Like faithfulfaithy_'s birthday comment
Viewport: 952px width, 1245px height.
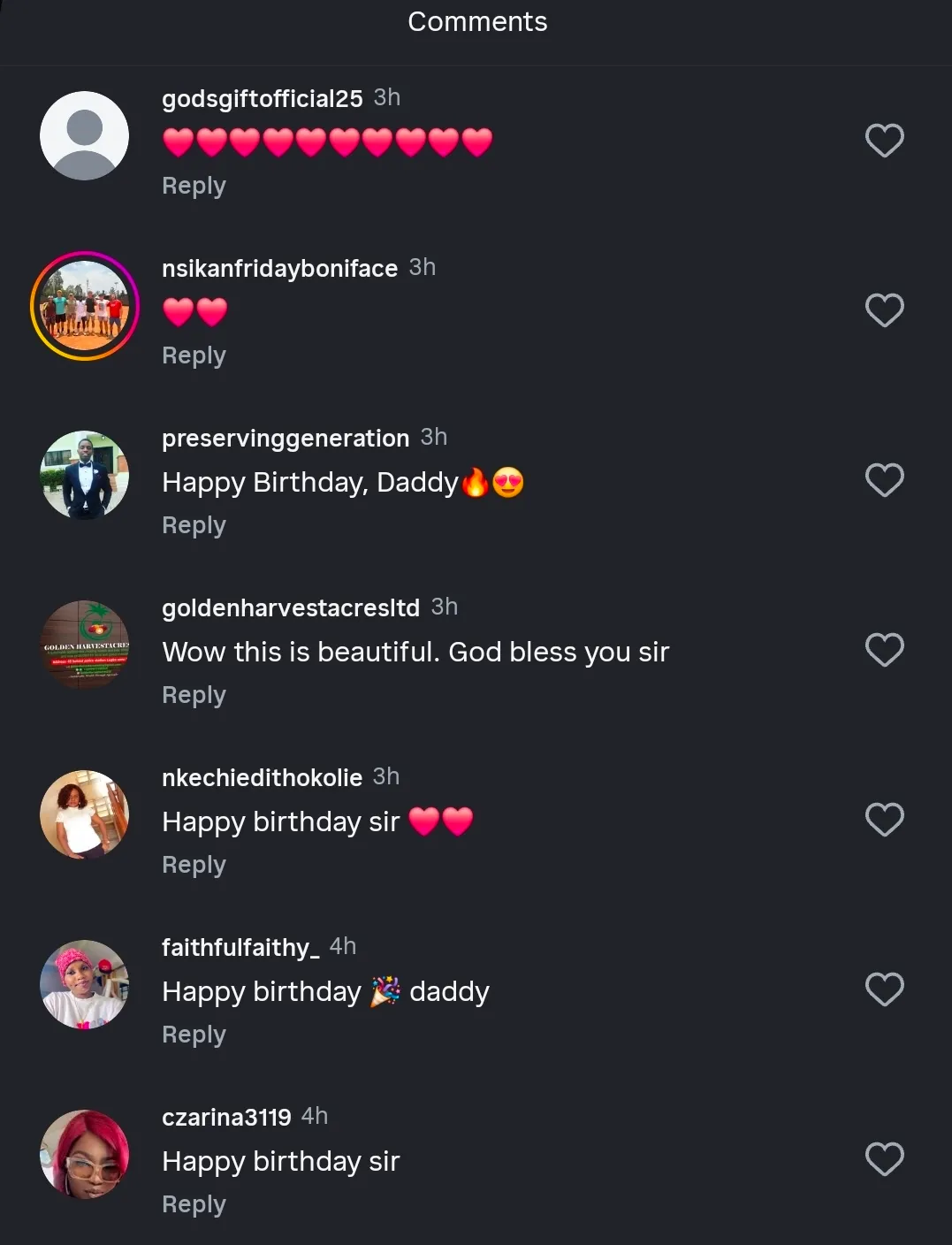click(x=884, y=989)
